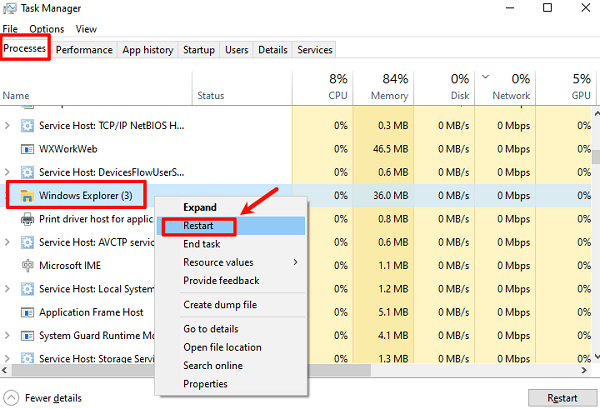600x409 pixels.
Task: Sort by Disk column header
Action: [444, 88]
